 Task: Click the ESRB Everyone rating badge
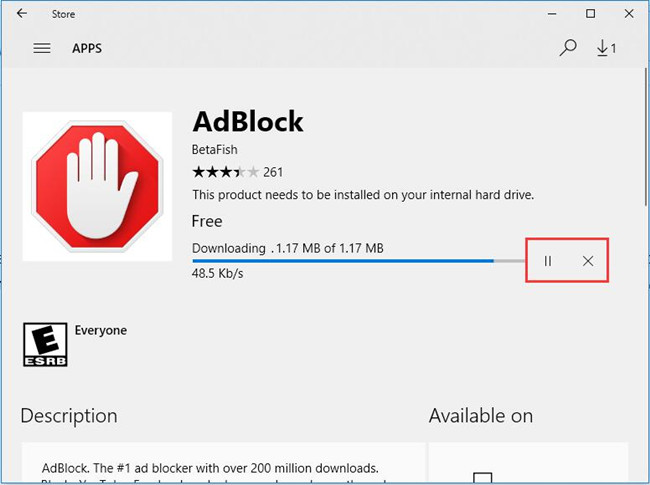click(45, 344)
